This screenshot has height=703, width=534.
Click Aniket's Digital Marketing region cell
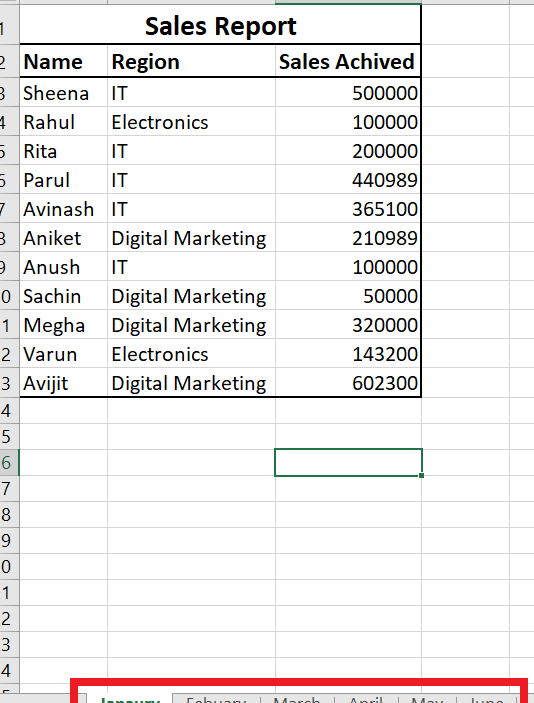point(191,238)
